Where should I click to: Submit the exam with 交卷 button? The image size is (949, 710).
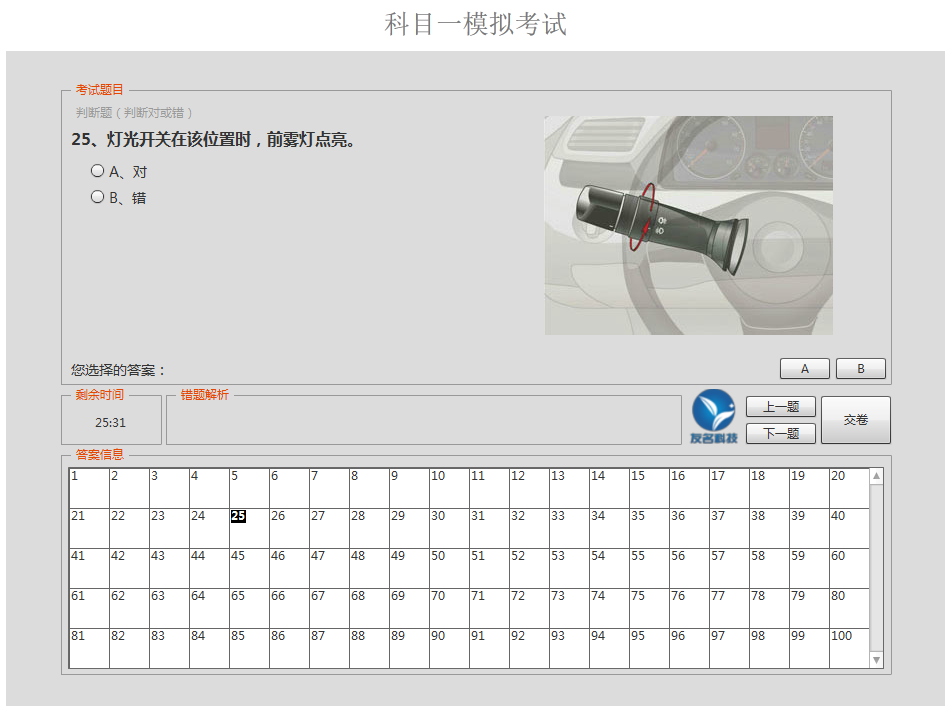(x=855, y=420)
